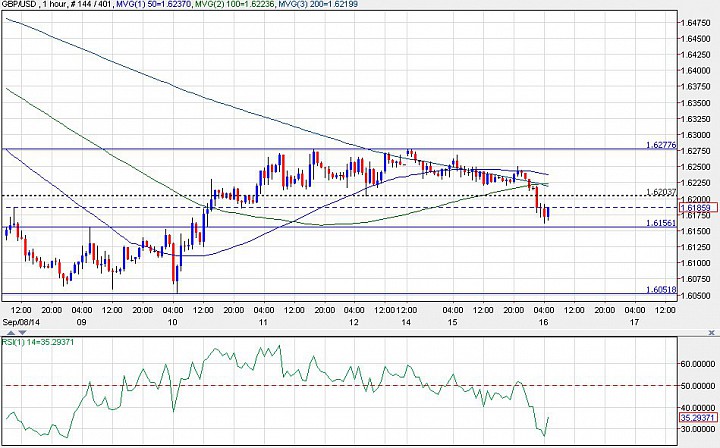Image resolution: width=720 pixels, height=448 pixels.
Task: Click the 1.64750 price axis label
Action: pyautogui.click(x=696, y=22)
